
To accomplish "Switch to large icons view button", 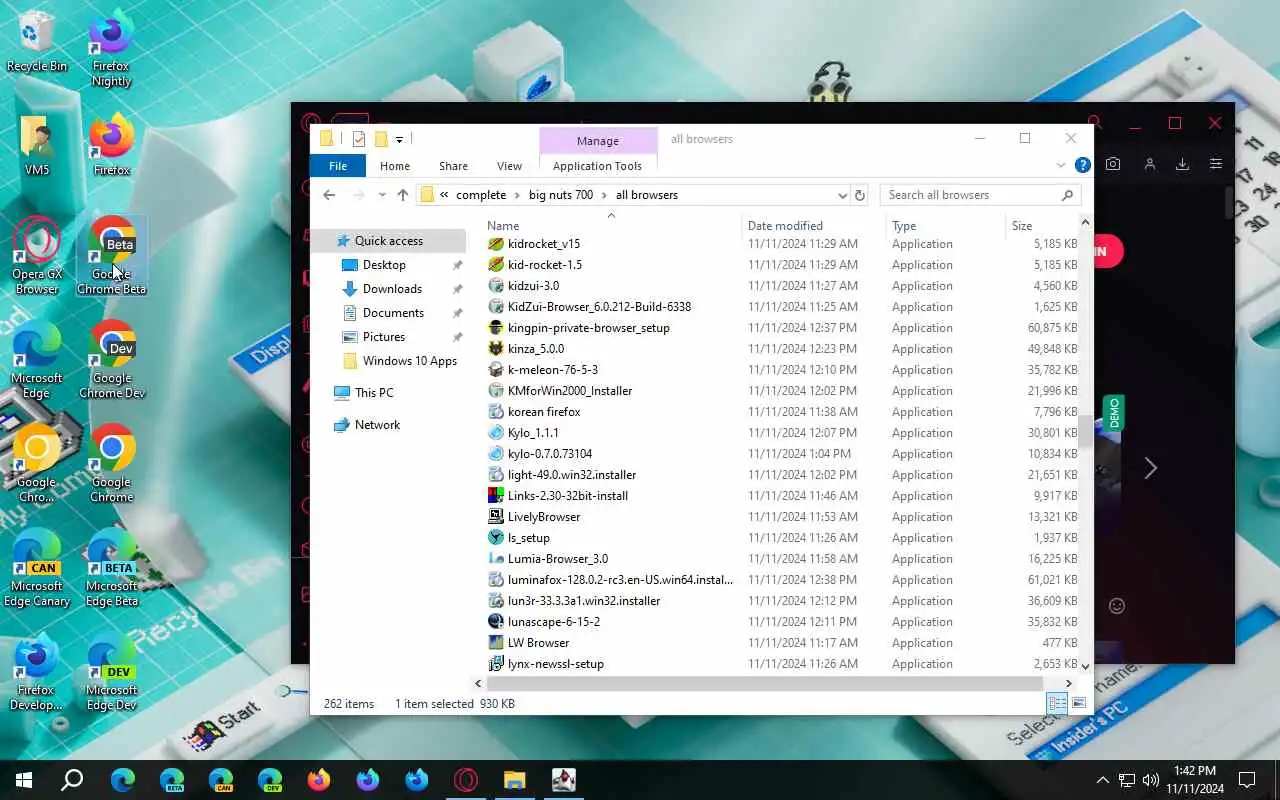I will click(x=1079, y=704).
